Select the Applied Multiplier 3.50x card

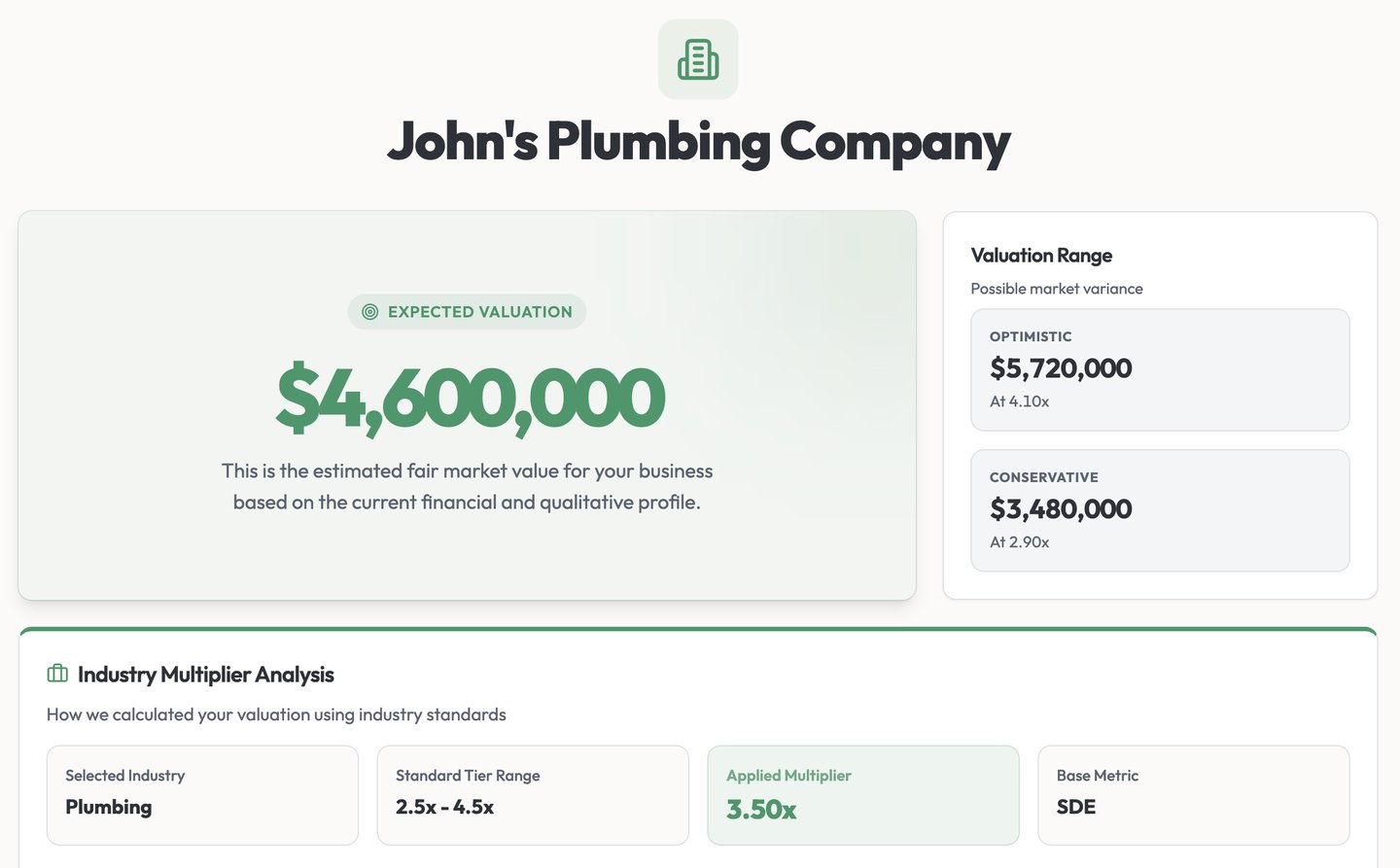click(863, 794)
